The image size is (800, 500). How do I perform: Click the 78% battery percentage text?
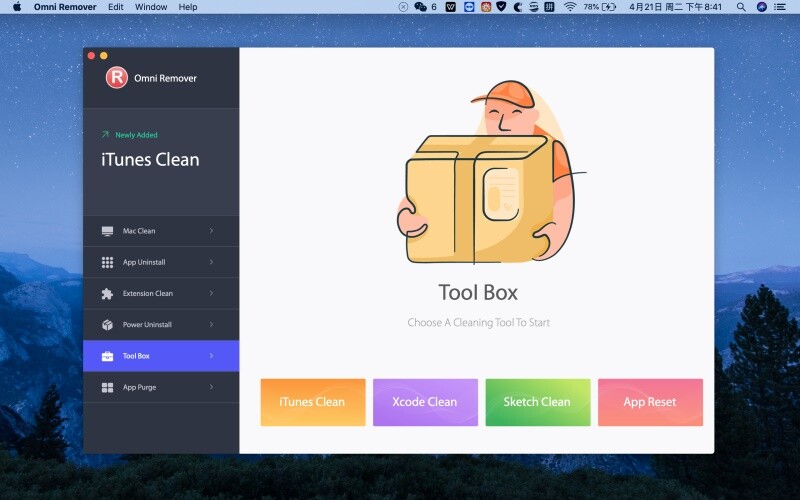click(591, 7)
